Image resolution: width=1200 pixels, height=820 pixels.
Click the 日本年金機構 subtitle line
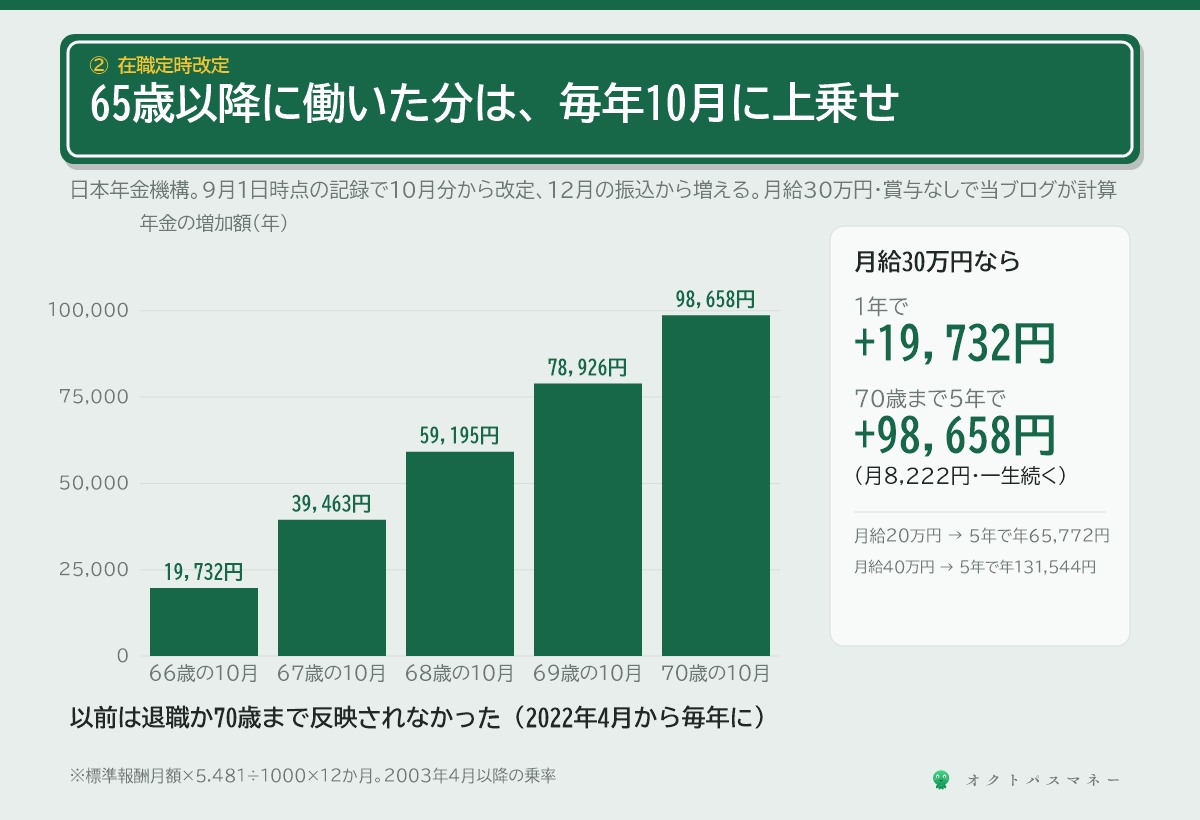pos(593,191)
